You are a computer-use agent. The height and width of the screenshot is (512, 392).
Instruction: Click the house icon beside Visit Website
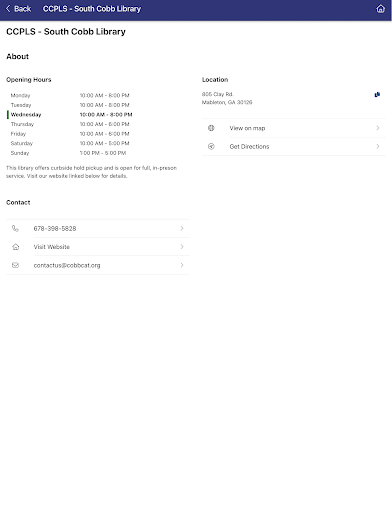[x=15, y=247]
